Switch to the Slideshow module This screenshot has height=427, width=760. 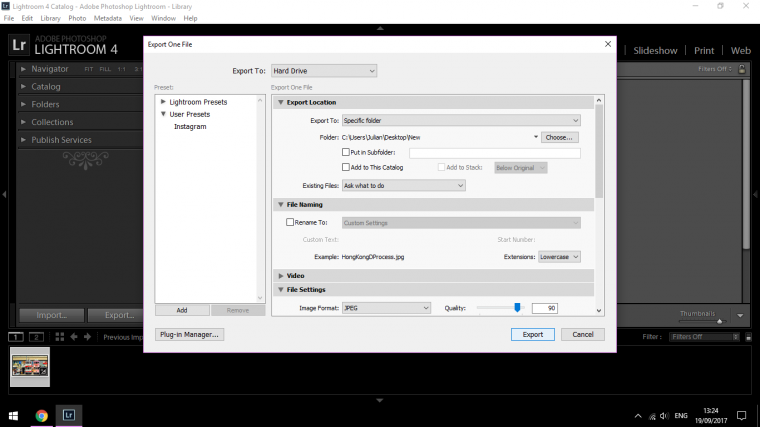[655, 50]
